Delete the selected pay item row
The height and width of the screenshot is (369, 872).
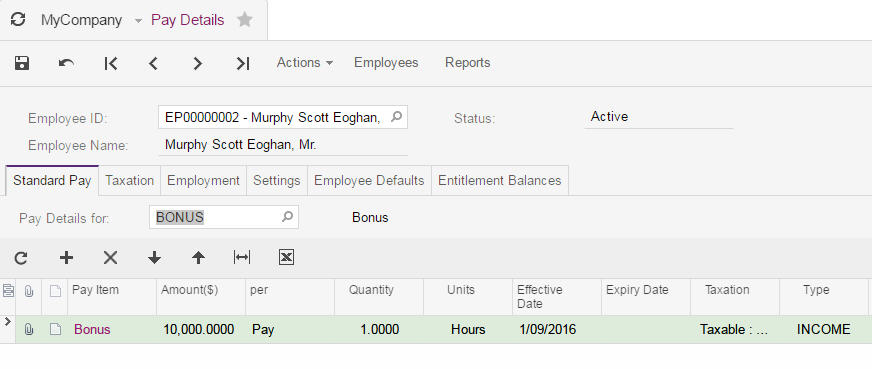(110, 257)
